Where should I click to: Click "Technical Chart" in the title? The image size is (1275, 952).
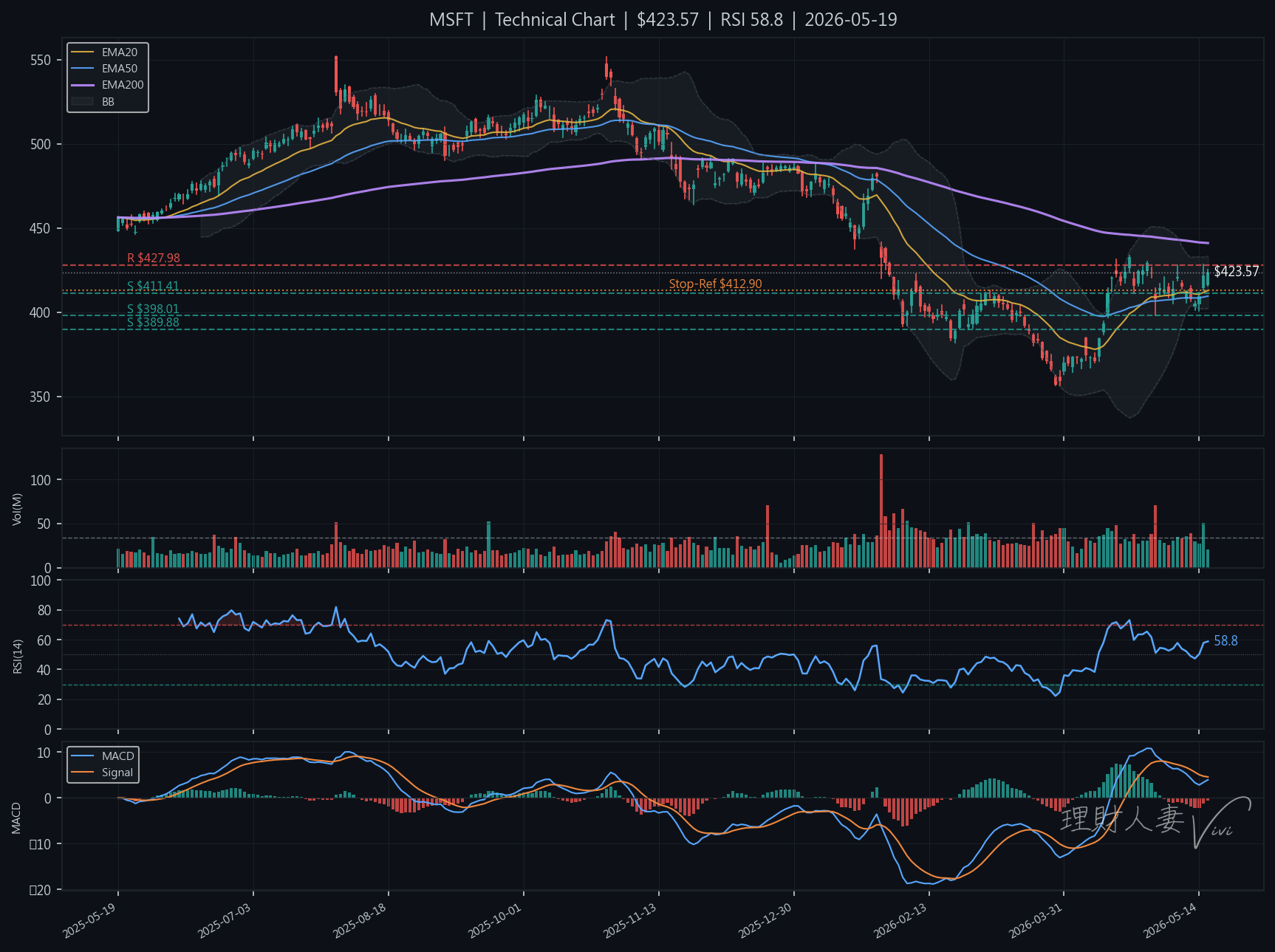555,20
